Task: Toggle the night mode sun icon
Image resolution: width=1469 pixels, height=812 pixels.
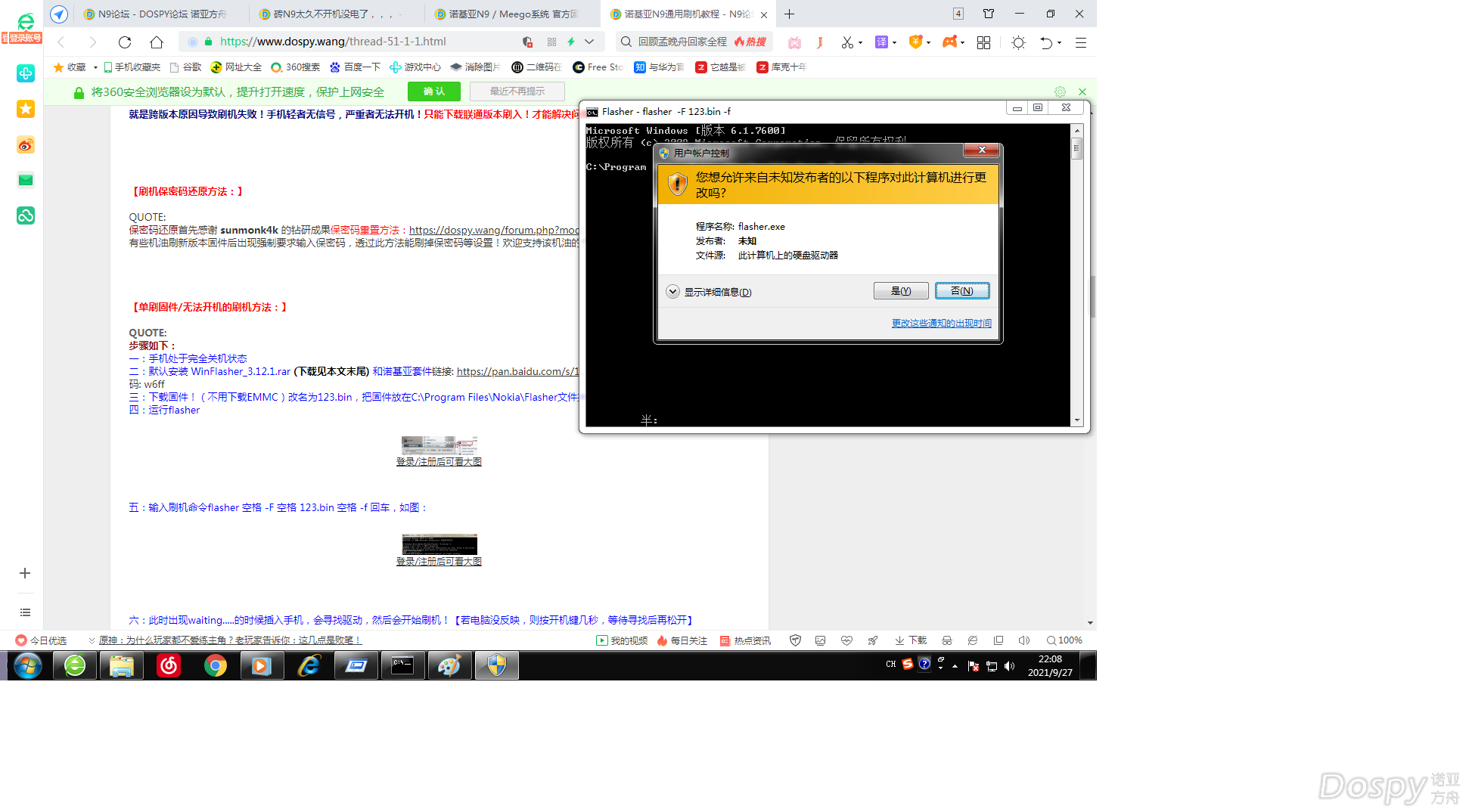Action: tap(1018, 42)
